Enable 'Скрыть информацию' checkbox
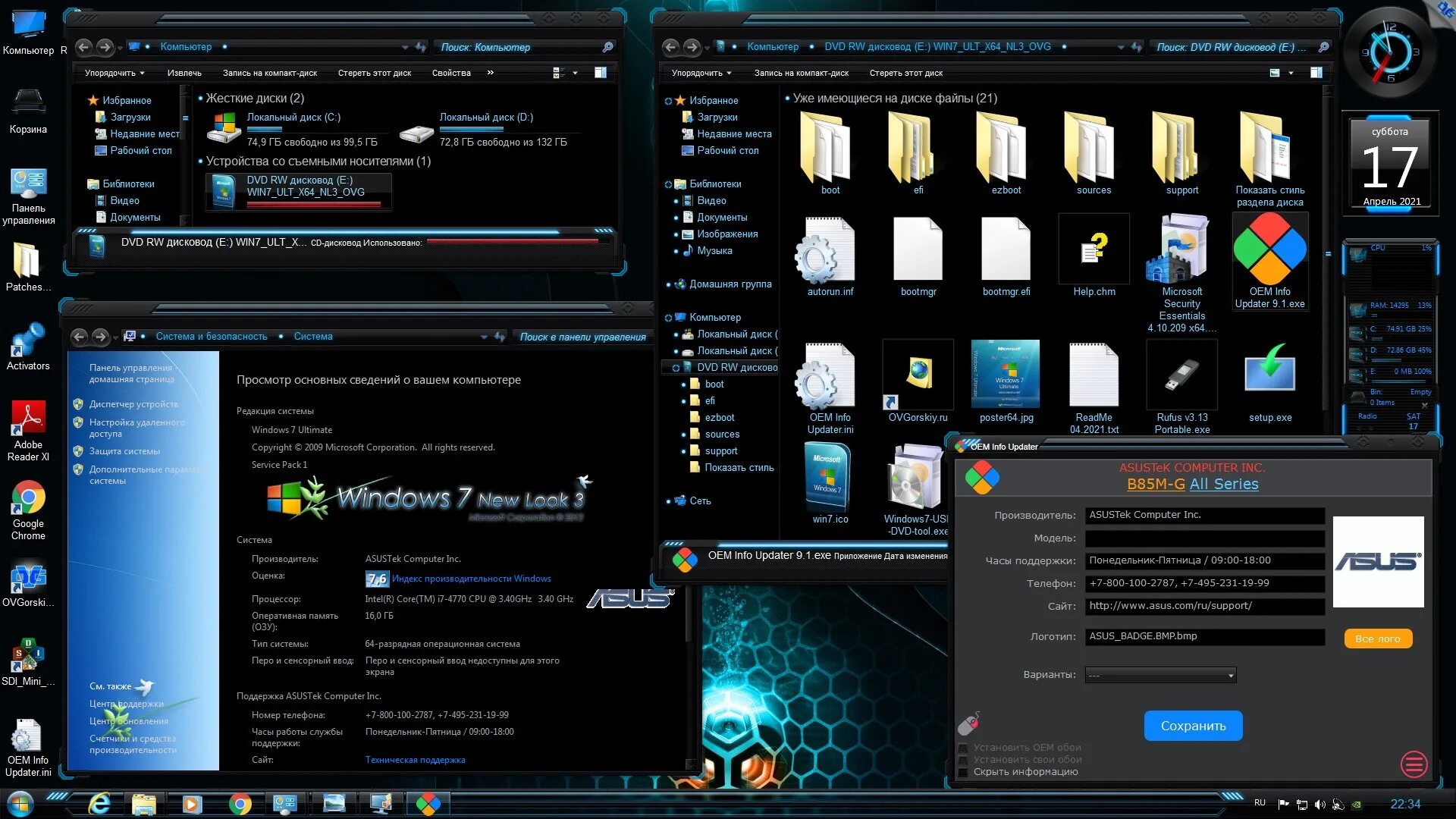Image resolution: width=1456 pixels, height=819 pixels. click(963, 772)
